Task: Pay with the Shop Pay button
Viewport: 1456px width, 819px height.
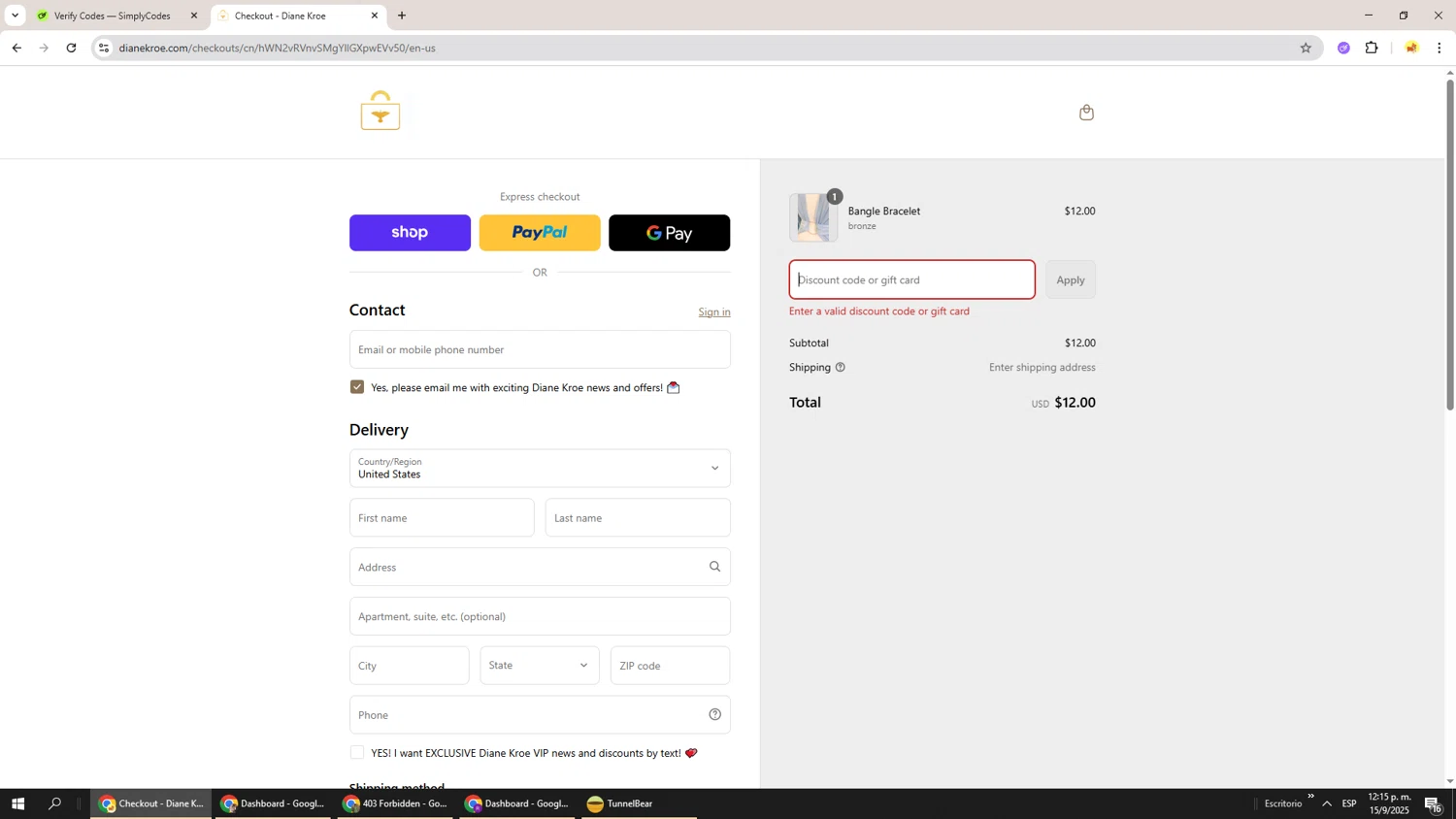Action: tap(410, 233)
